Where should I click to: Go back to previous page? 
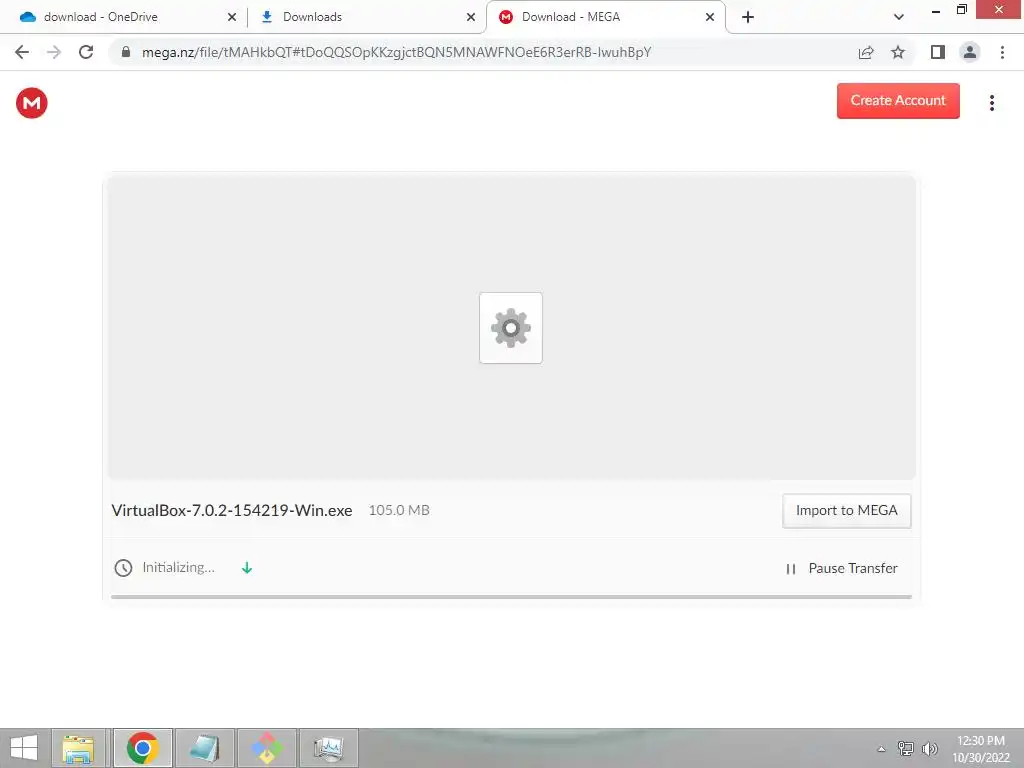(x=22, y=52)
